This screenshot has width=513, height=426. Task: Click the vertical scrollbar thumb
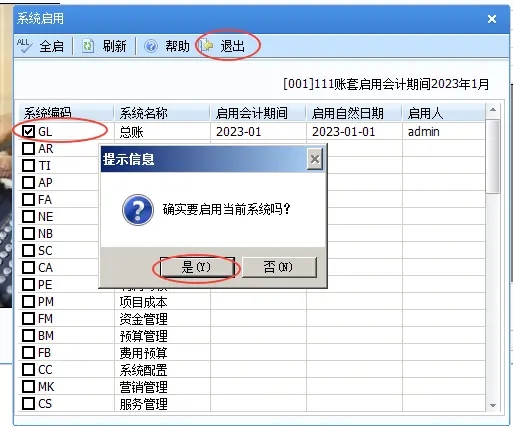[x=493, y=157]
